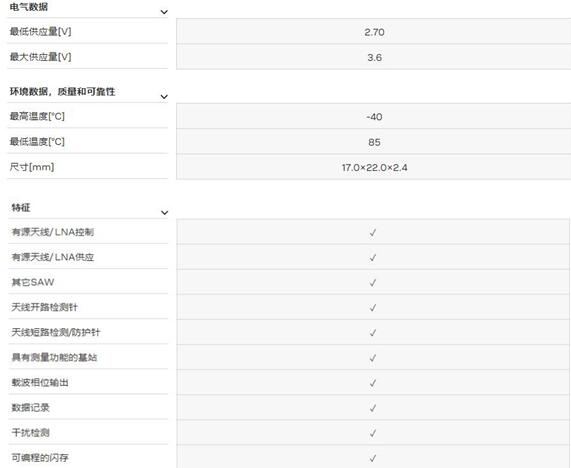Click the 特征 section heading
The width and height of the screenshot is (571, 468).
click(21, 208)
